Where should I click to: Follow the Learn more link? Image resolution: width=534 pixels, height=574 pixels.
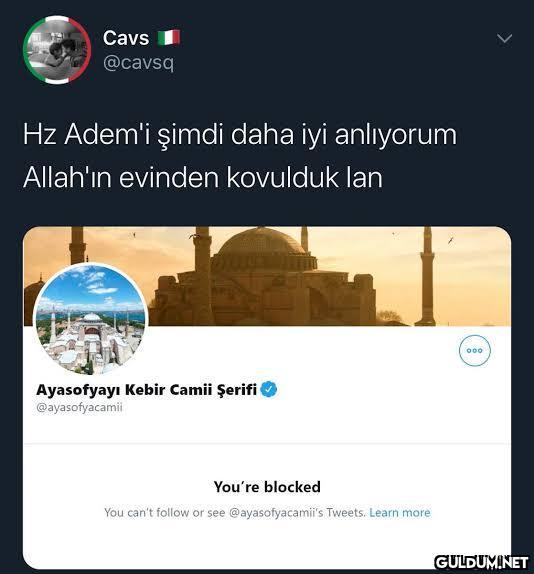point(400,512)
